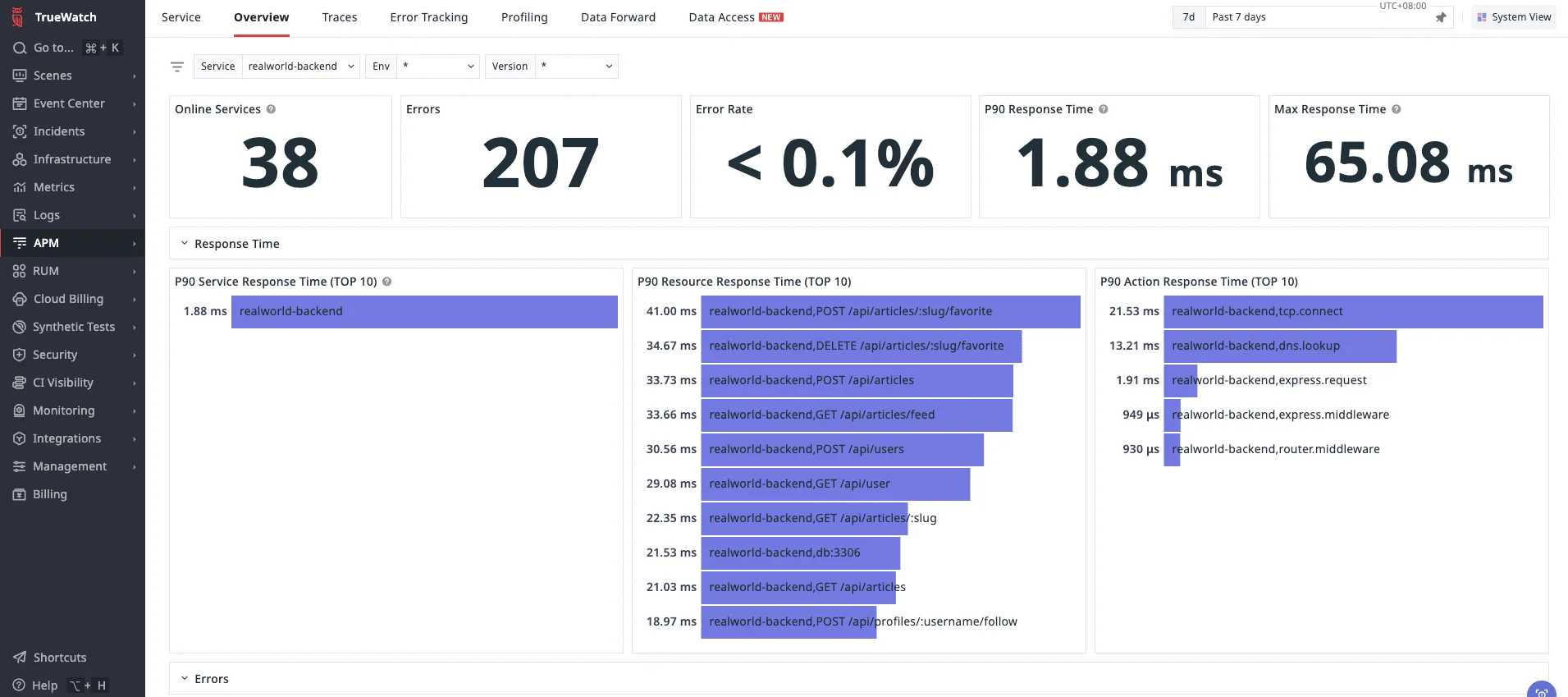
Task: Click the Billing sidebar icon
Action: (20, 494)
